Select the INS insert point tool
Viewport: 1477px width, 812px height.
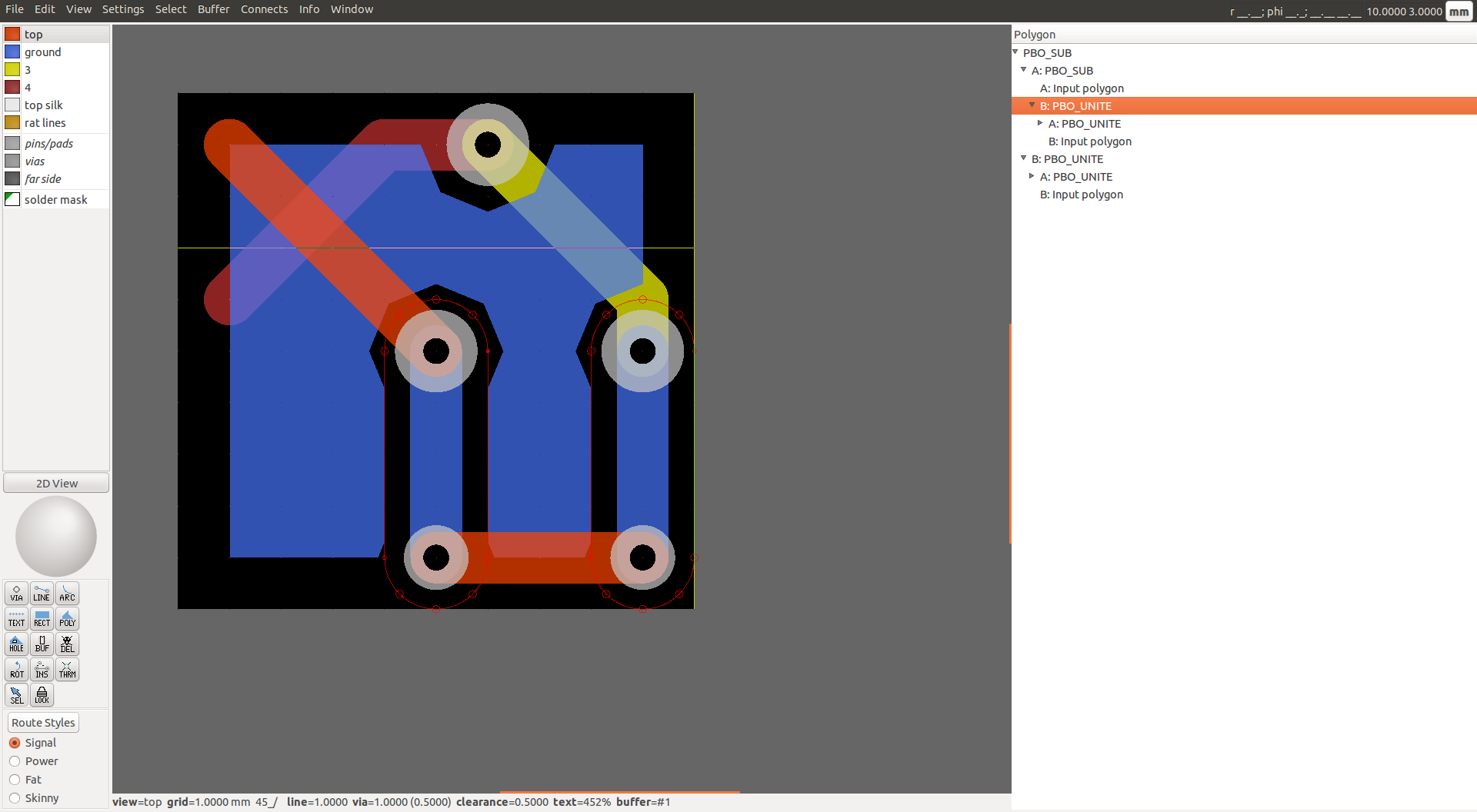pos(42,669)
